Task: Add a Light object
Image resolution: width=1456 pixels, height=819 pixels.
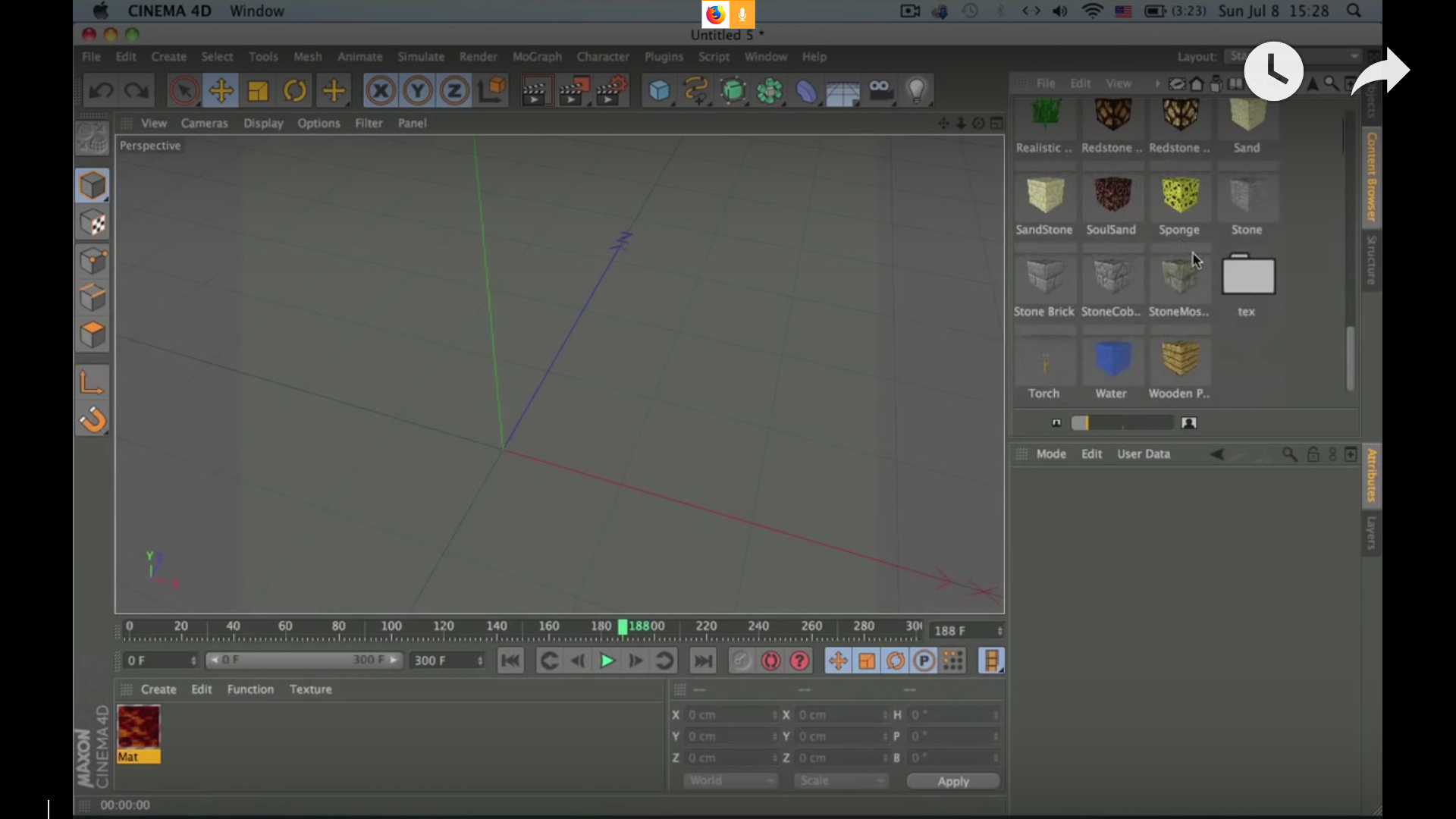Action: point(917,91)
